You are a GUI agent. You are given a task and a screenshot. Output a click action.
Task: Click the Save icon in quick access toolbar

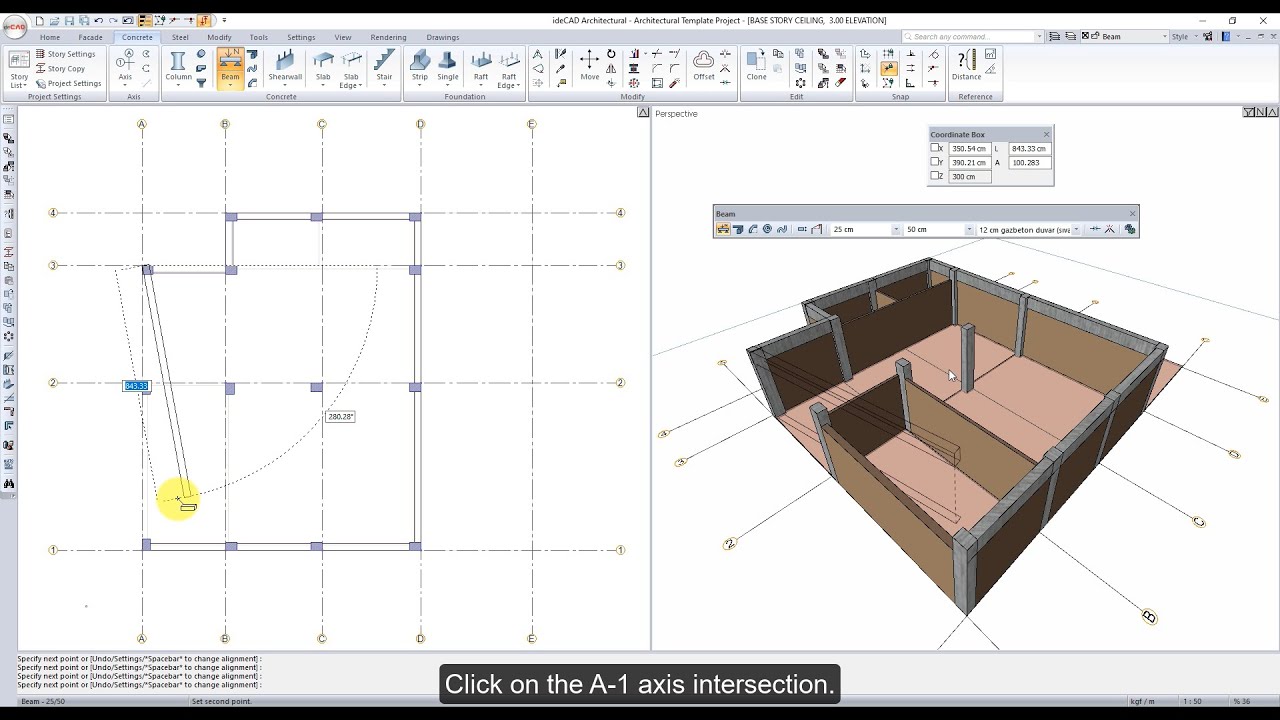pyautogui.click(x=69, y=20)
